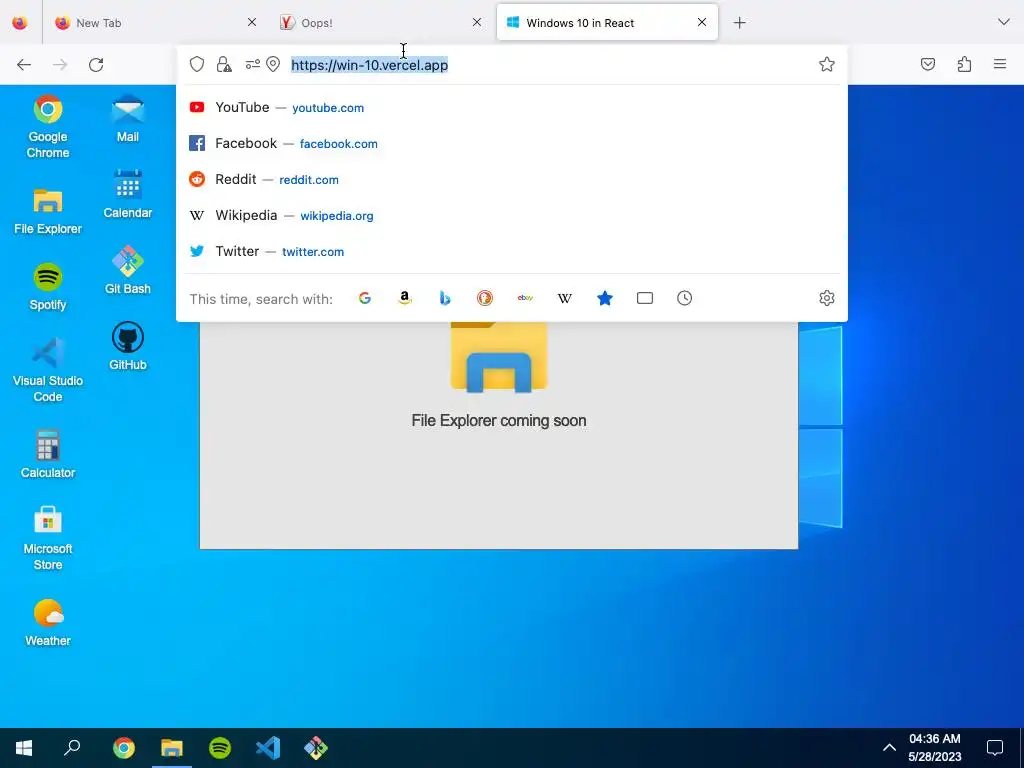Image resolution: width=1024 pixels, height=768 pixels.
Task: Search this time with Amazon
Action: pos(405,298)
